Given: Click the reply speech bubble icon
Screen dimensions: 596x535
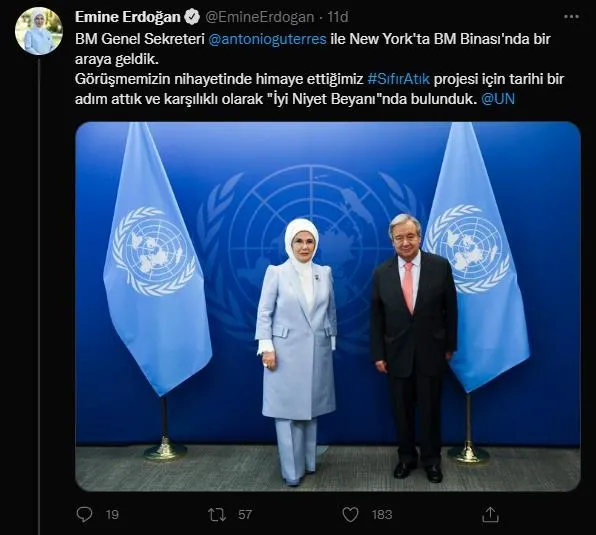Looking at the screenshot, I should click(84, 514).
